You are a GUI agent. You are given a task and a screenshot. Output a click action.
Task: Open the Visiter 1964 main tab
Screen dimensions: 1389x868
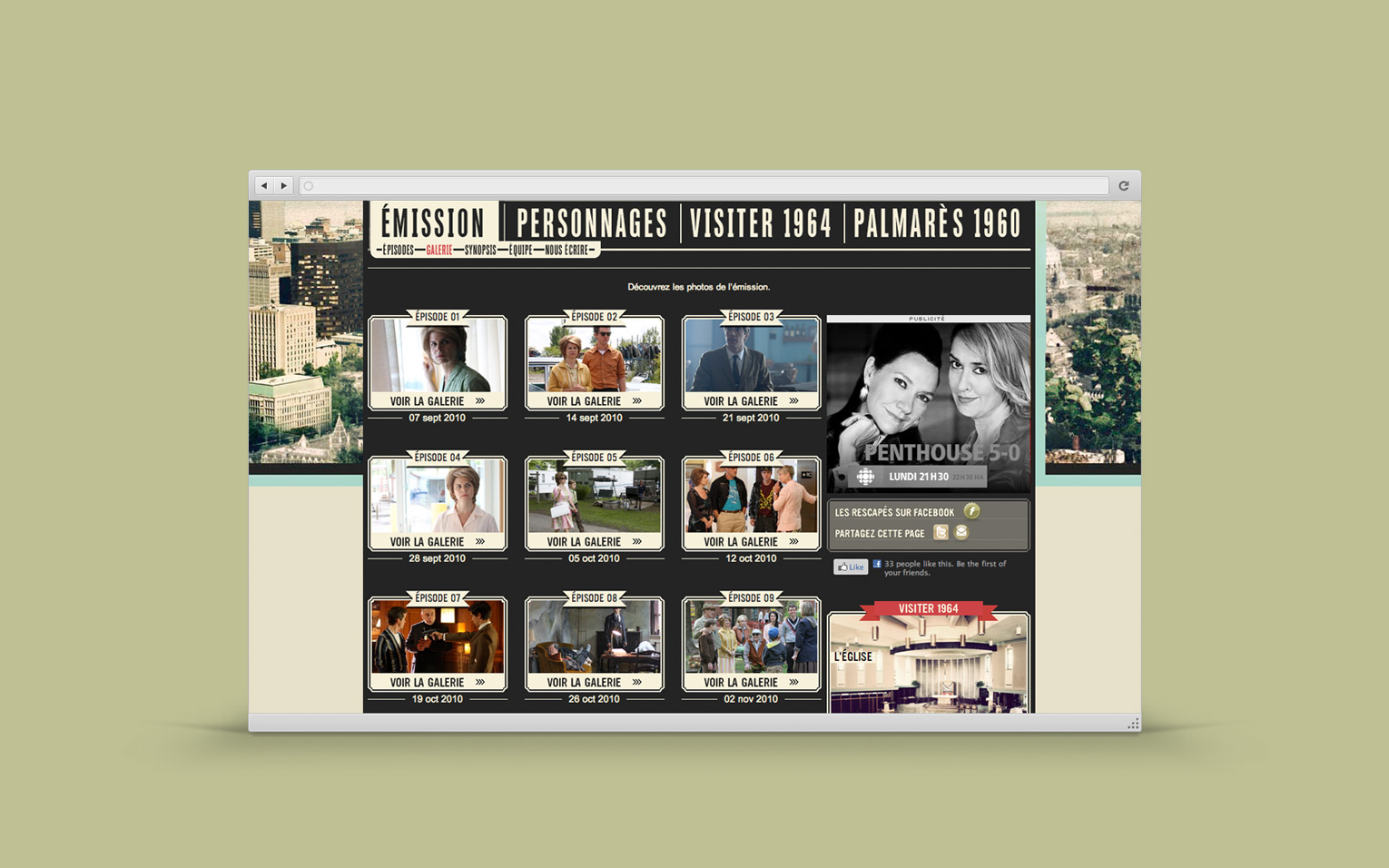[x=761, y=224]
